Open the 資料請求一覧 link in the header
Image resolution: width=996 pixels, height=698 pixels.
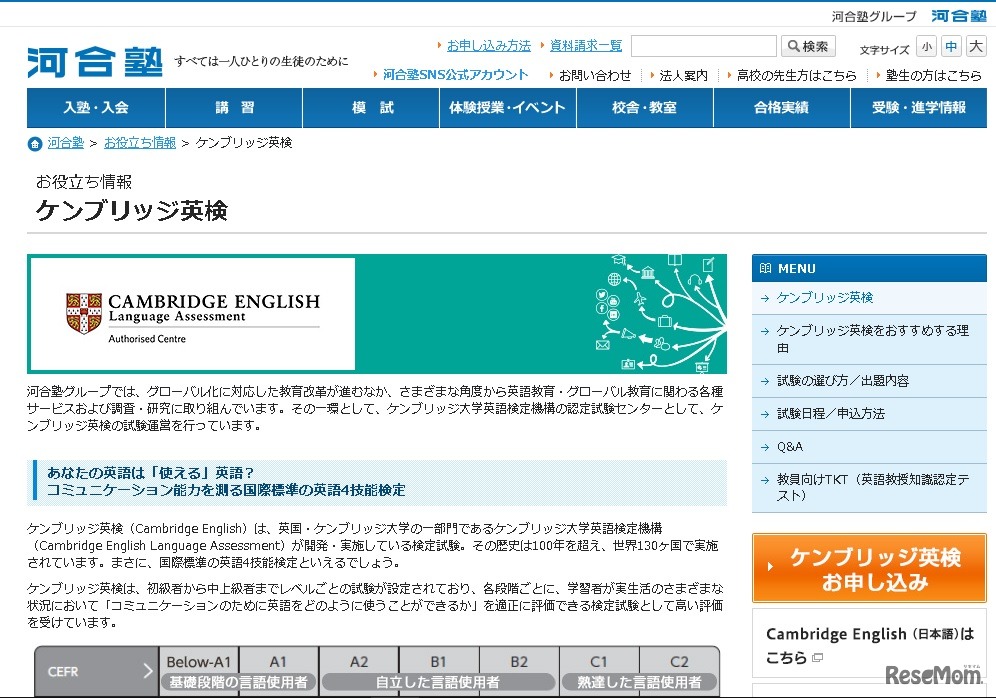point(585,44)
